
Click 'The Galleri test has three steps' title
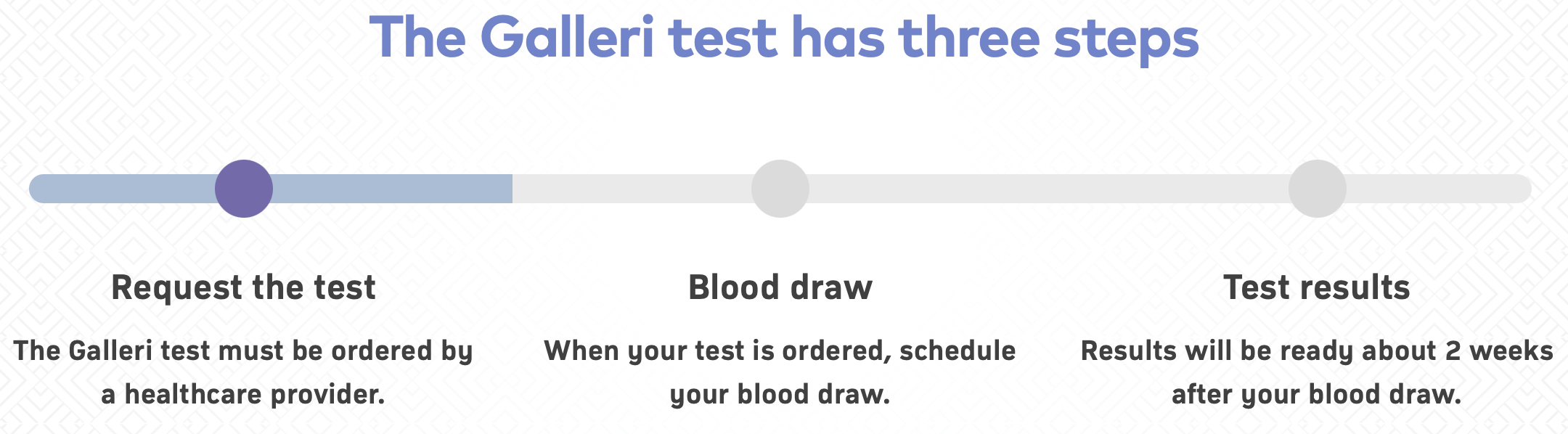[x=784, y=38]
